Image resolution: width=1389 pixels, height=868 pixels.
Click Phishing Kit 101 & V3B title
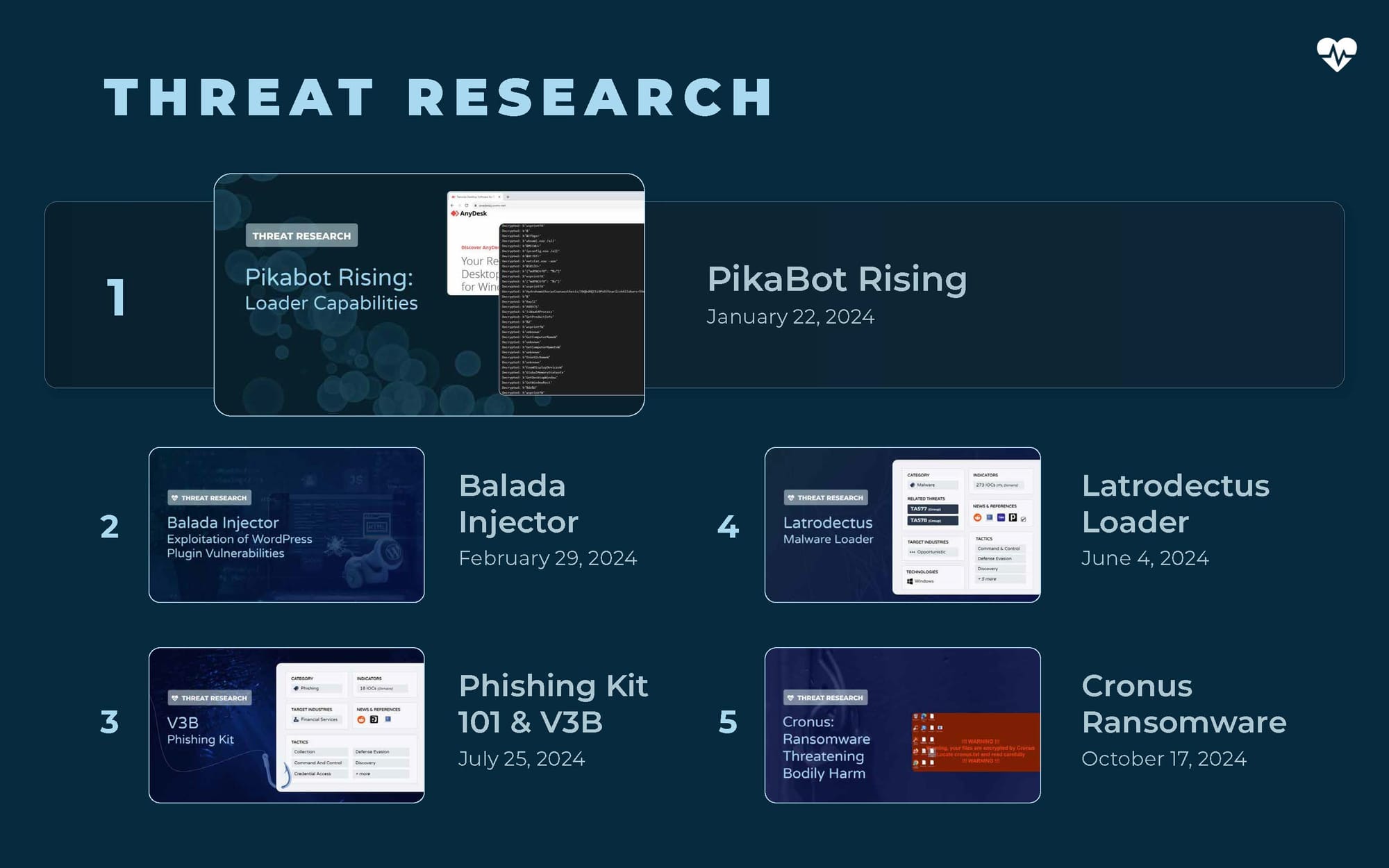click(x=553, y=703)
